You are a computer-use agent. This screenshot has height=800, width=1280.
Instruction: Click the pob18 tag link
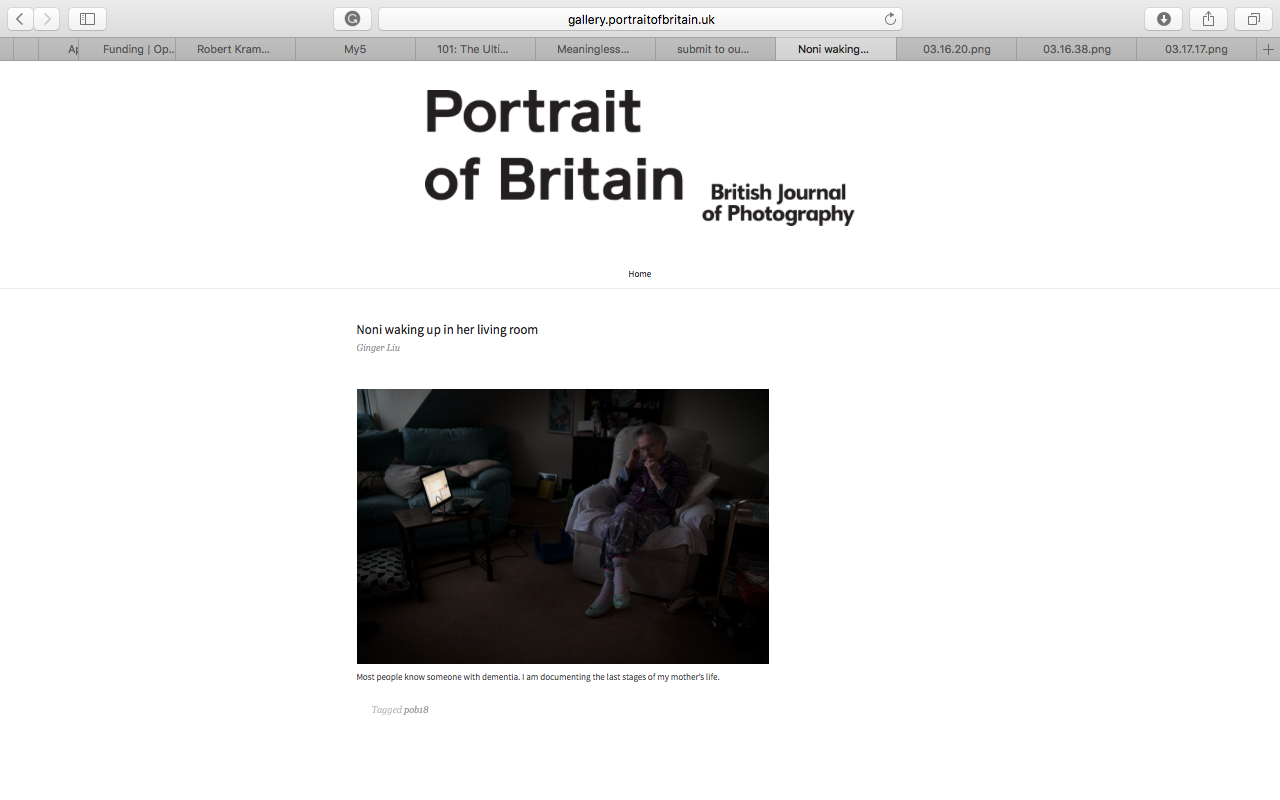pos(416,710)
